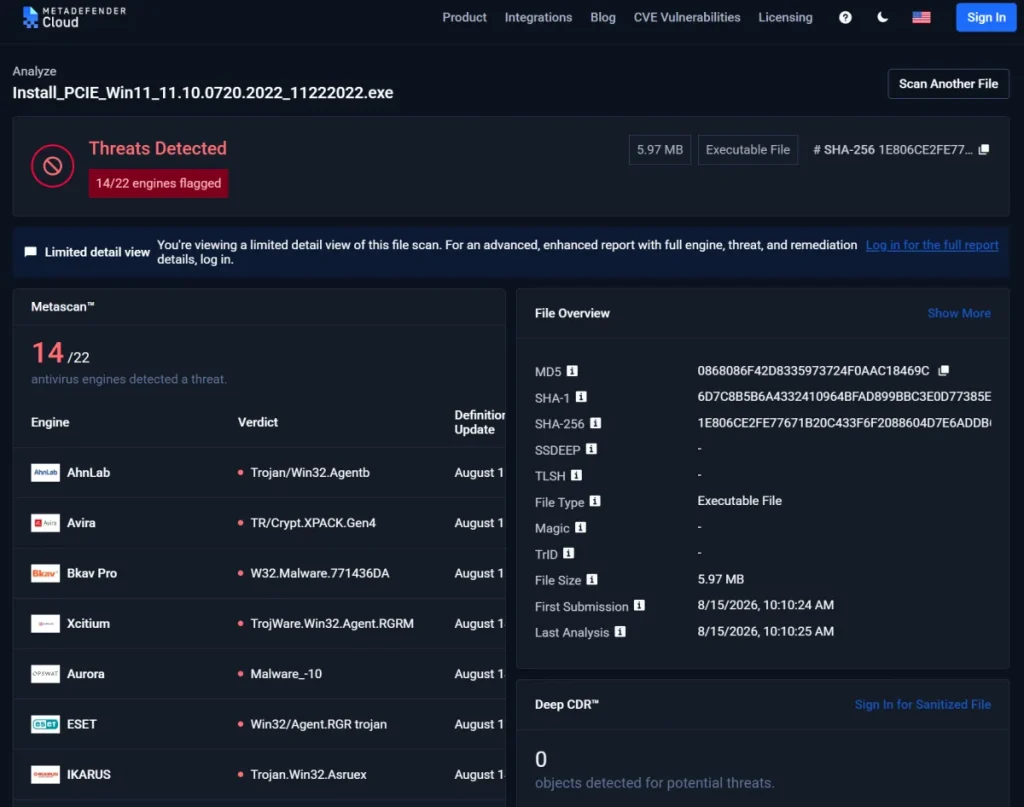The height and width of the screenshot is (807, 1024).
Task: Sort by the Engine column header
Action: [x=50, y=422]
